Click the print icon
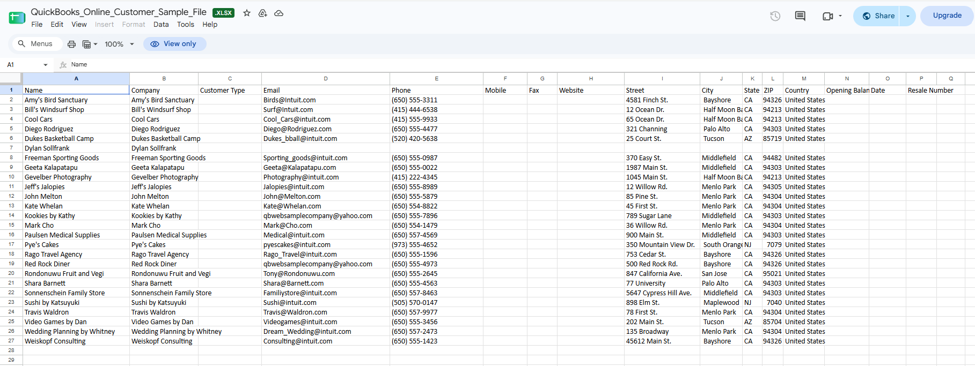 pyautogui.click(x=72, y=44)
